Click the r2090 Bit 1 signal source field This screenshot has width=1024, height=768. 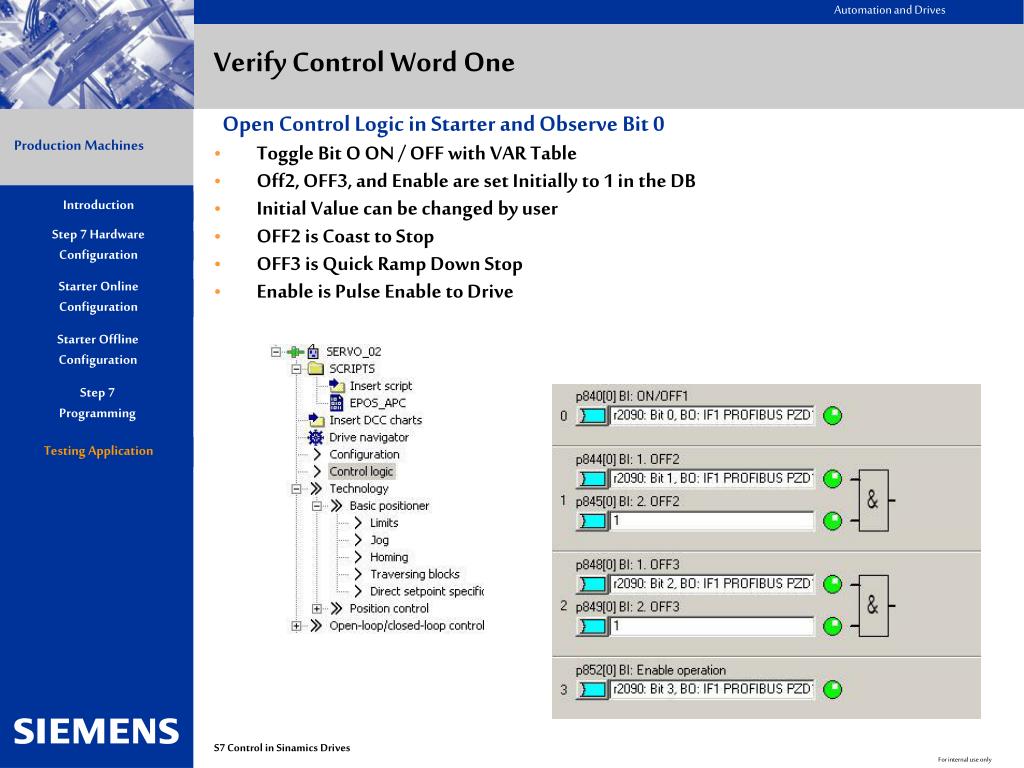coord(712,479)
